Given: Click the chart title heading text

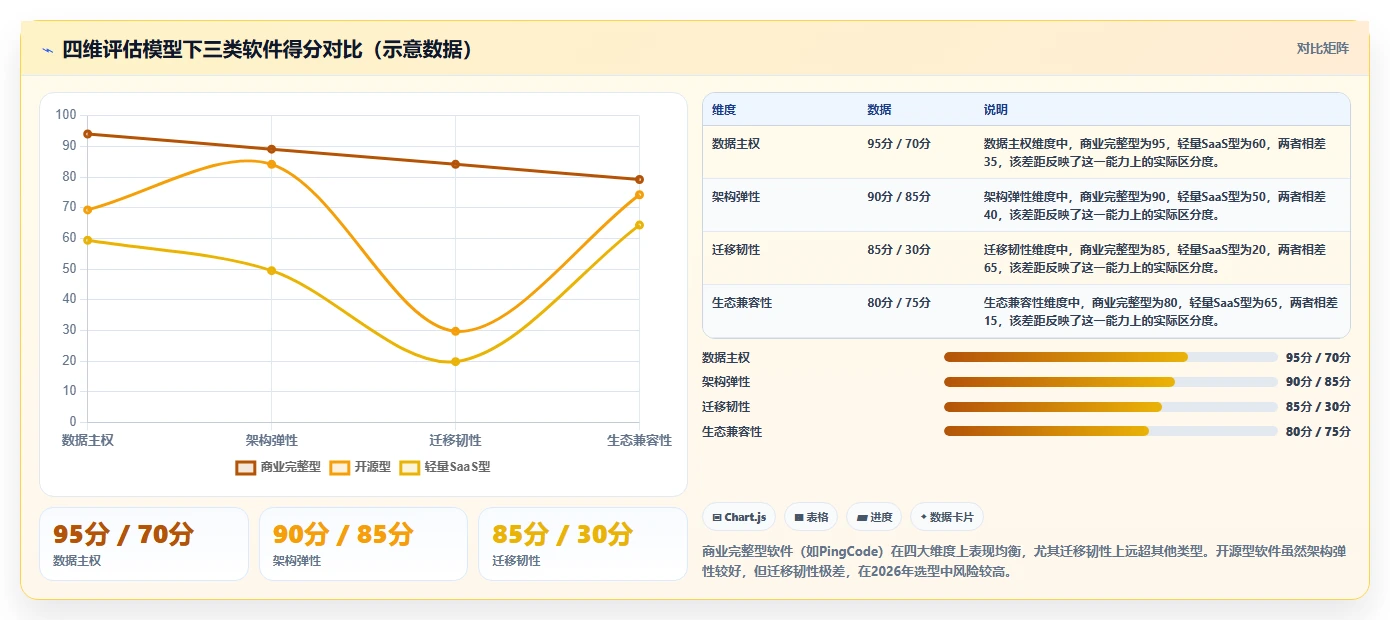Looking at the screenshot, I should coord(267,50).
